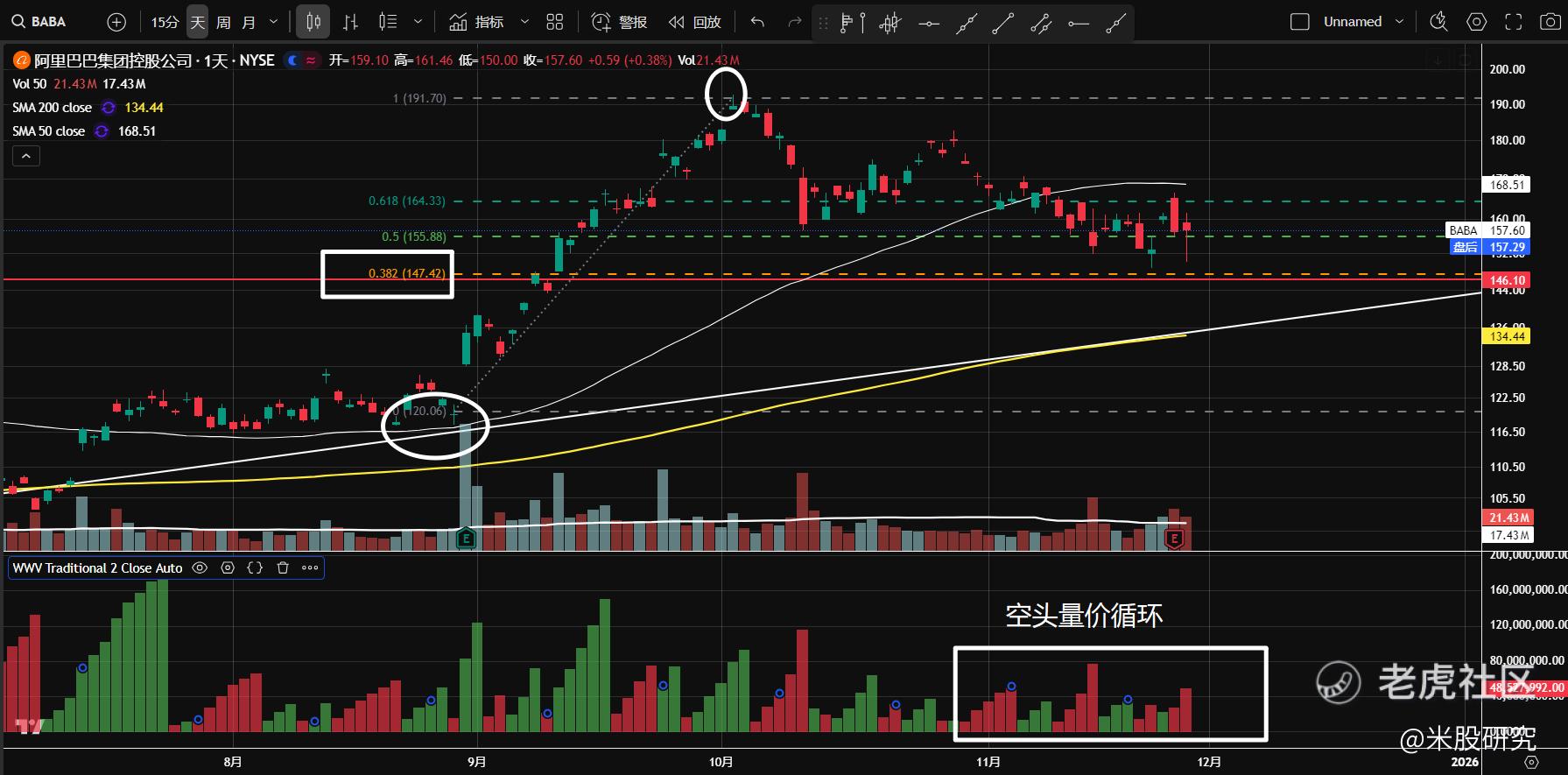Viewport: 1568px width, 775px height.
Task: Click the 0.618 (164.33) Fibonacci level label
Action: click(406, 201)
